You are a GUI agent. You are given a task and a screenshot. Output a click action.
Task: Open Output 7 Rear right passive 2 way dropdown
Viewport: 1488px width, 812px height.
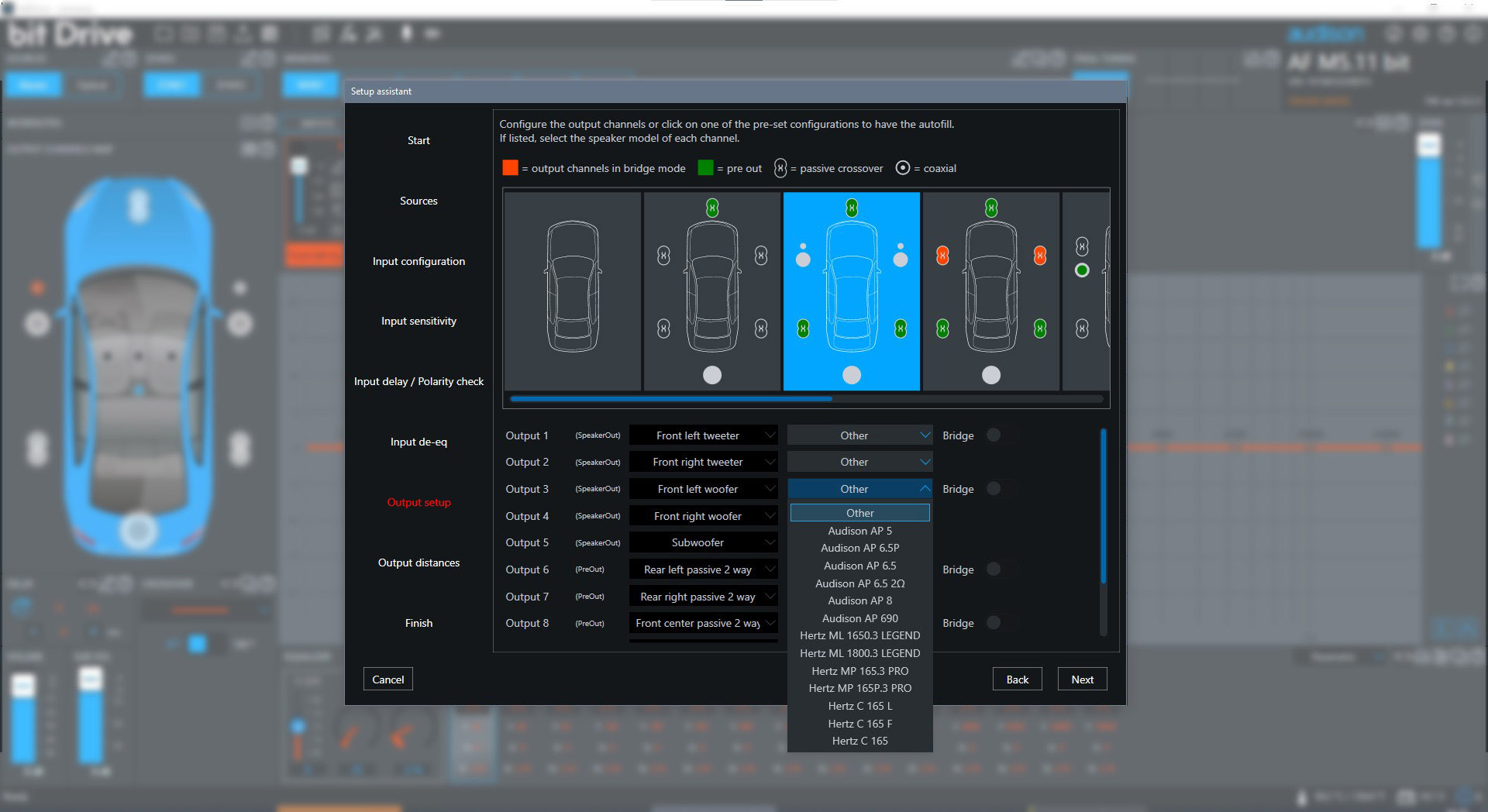click(703, 597)
